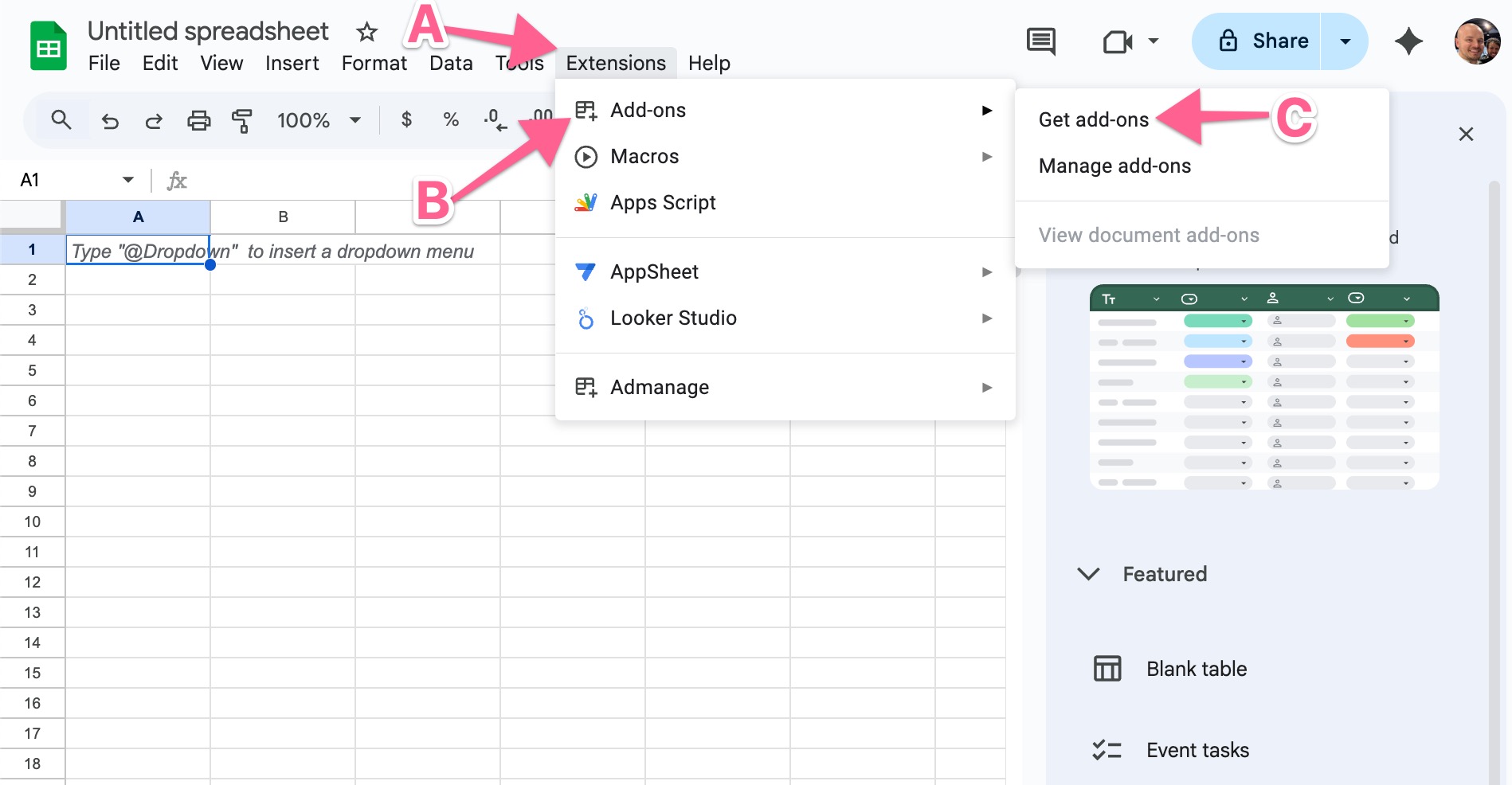This screenshot has height=785, width=1512.
Task: Print the spreadsheet
Action: click(198, 120)
